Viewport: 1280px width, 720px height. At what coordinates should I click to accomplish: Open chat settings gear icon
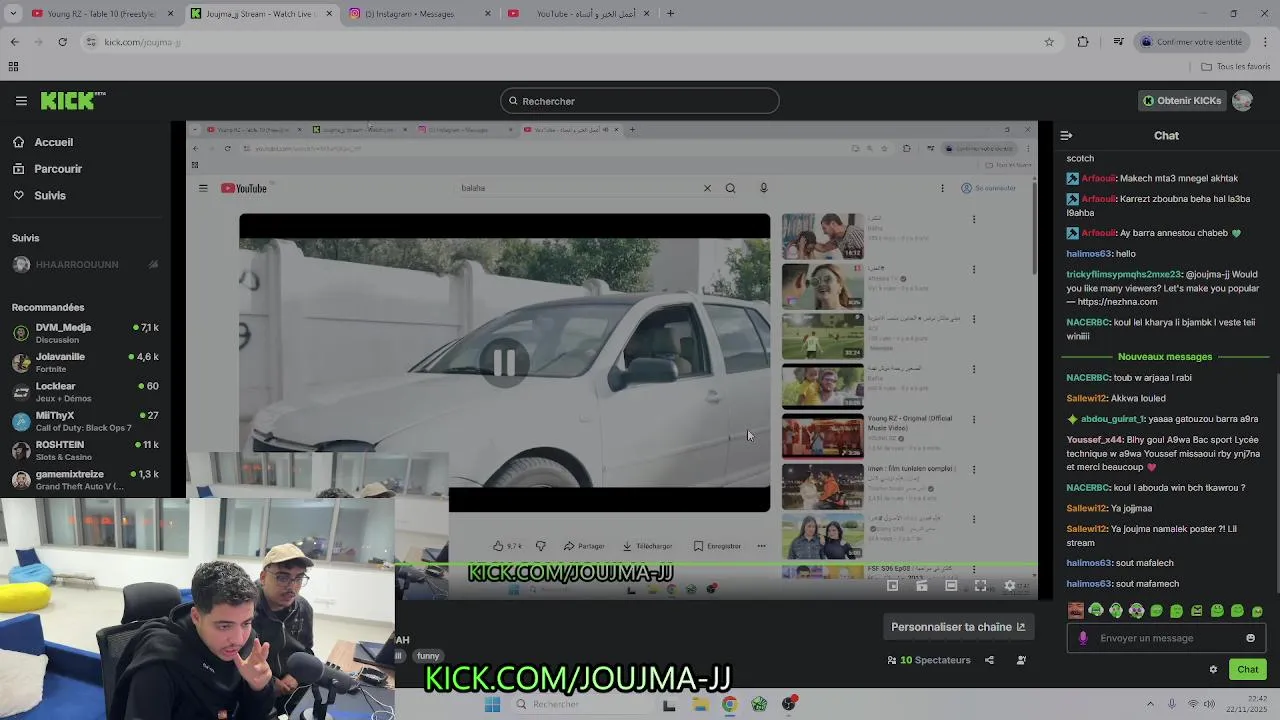coord(1213,669)
